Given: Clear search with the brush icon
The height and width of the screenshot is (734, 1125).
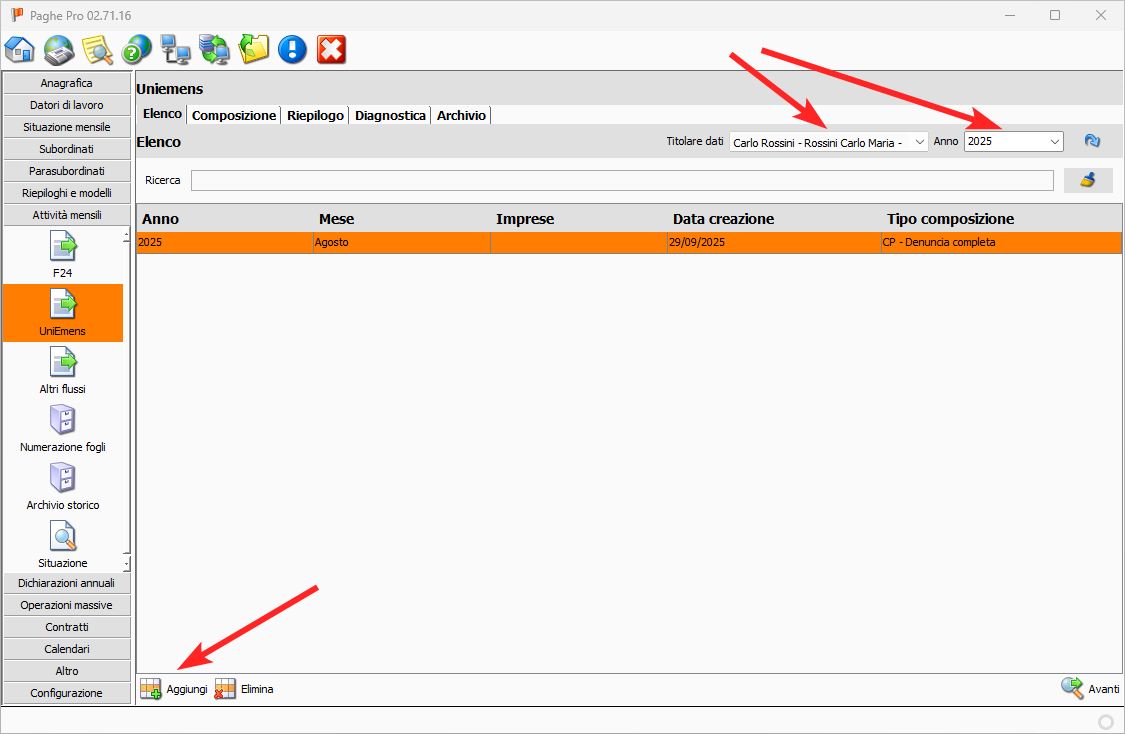Looking at the screenshot, I should [x=1088, y=180].
